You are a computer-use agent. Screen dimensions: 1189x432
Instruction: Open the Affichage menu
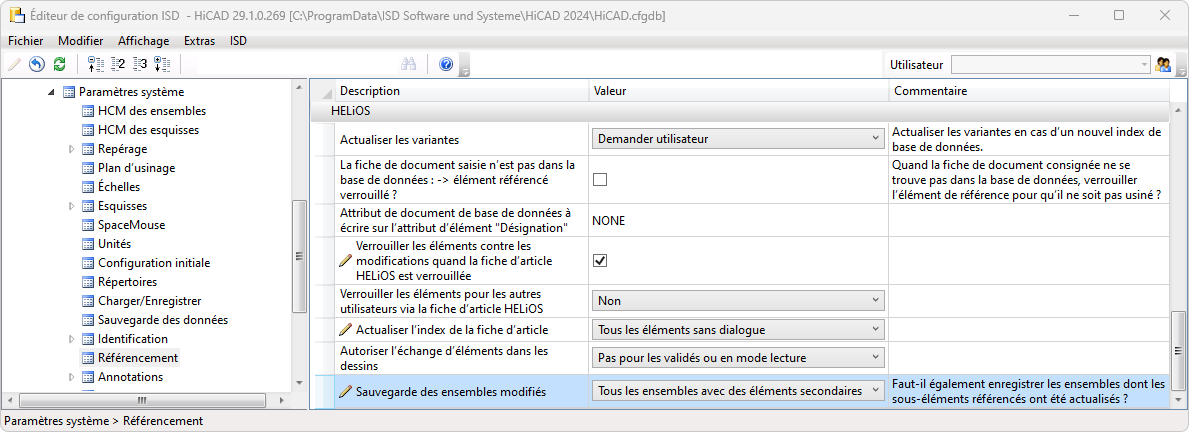[x=141, y=41]
